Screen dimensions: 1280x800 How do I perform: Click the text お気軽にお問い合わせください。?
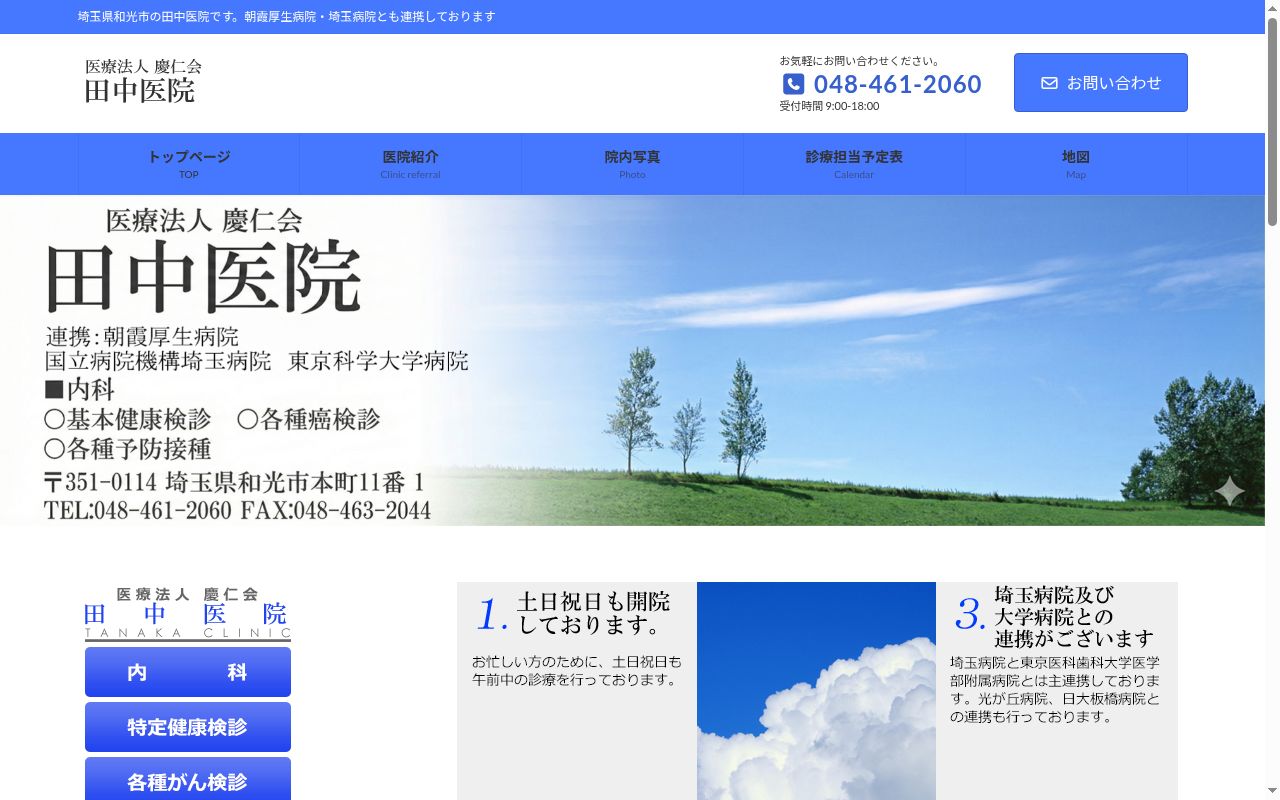coord(859,61)
